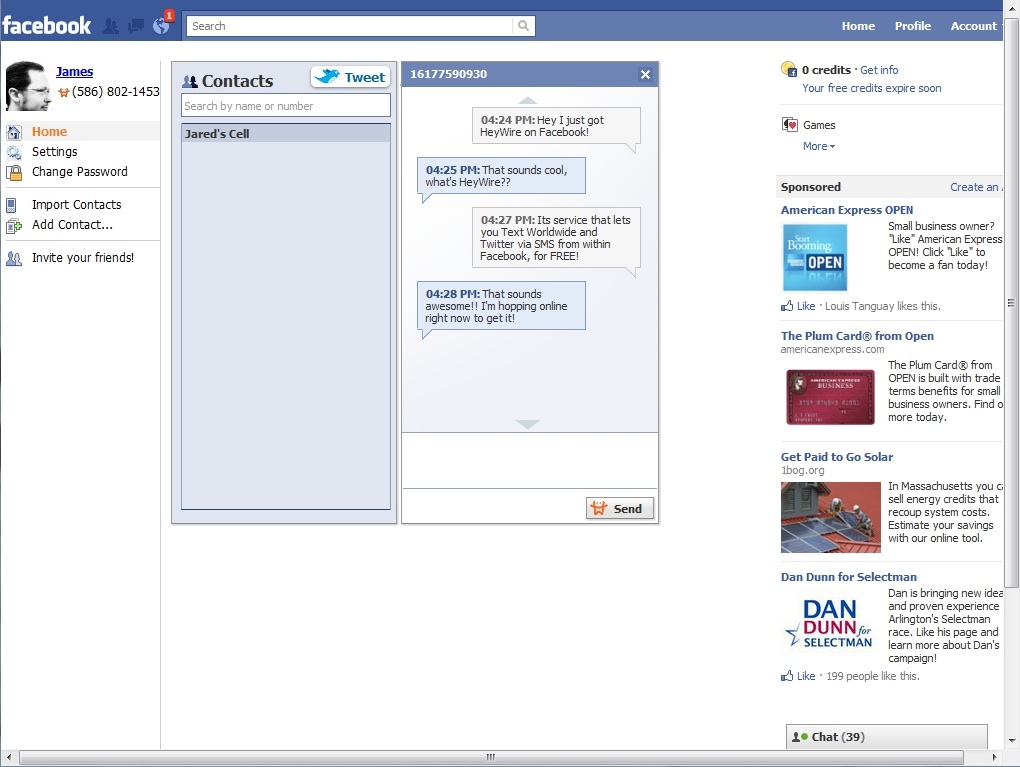Click the search magnifier icon

click(523, 26)
